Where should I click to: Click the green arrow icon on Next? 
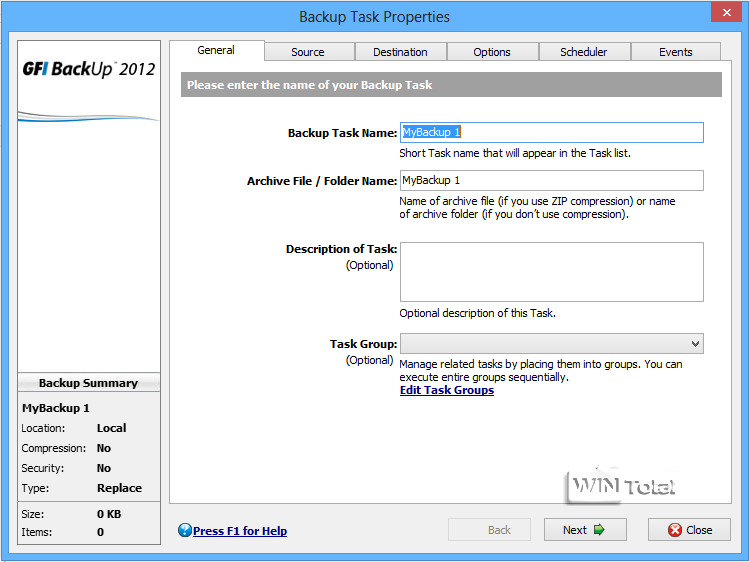599,530
